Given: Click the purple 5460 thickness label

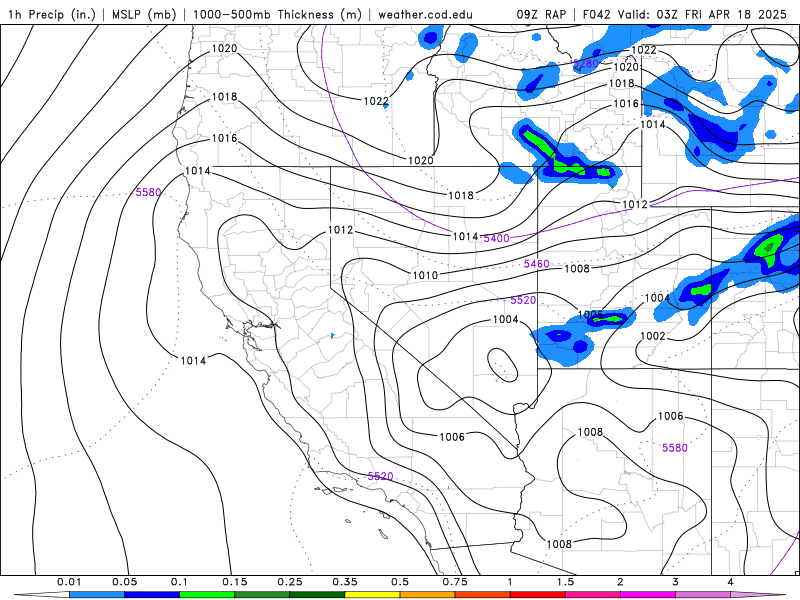Looking at the screenshot, I should point(537,264).
